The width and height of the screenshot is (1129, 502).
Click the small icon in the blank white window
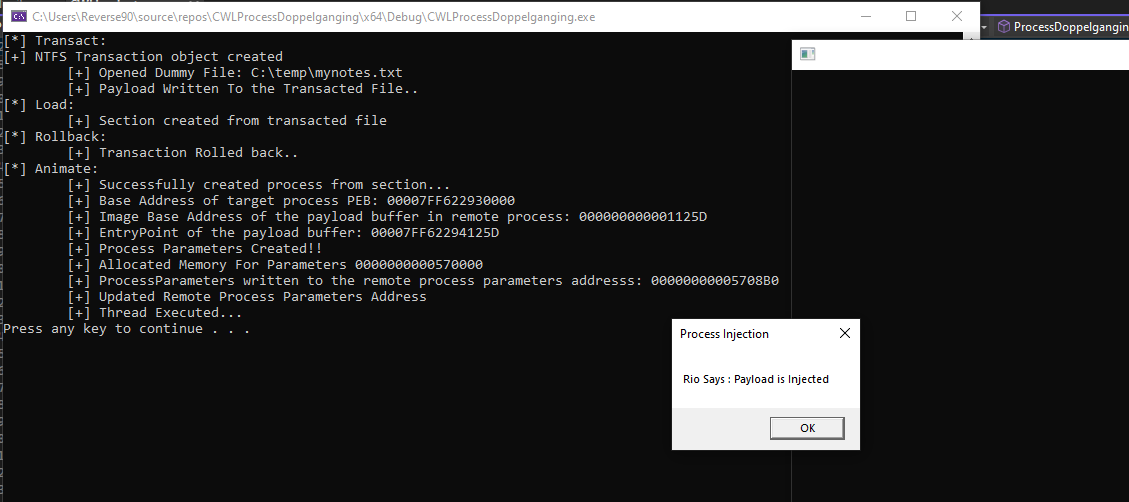point(808,54)
